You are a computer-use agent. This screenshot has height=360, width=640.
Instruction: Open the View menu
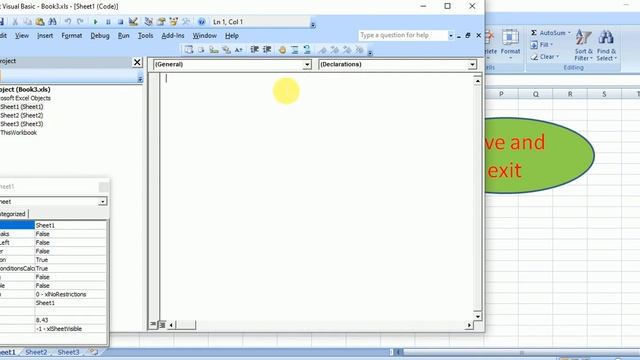(22, 36)
